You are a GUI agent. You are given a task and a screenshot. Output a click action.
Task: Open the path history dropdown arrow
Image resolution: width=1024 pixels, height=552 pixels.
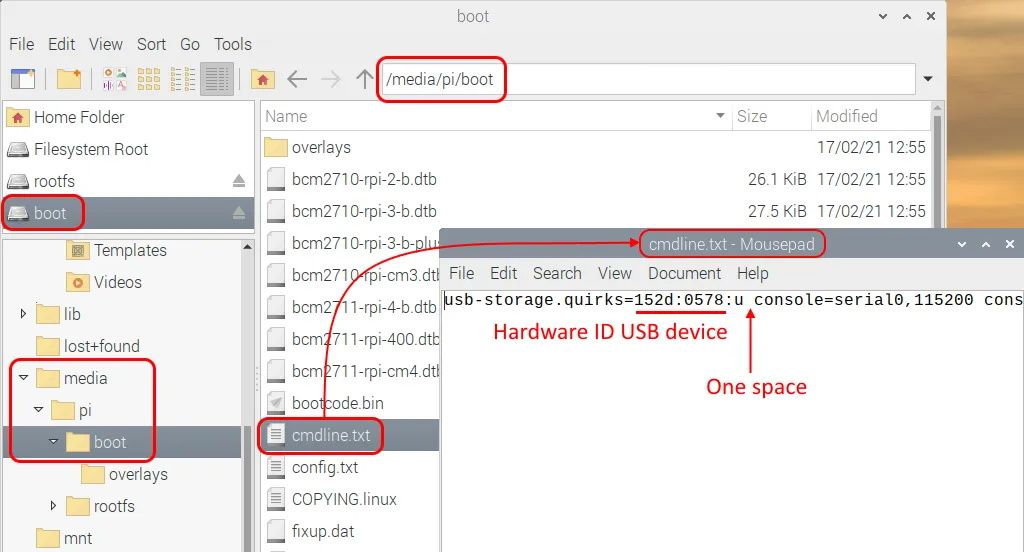[928, 79]
